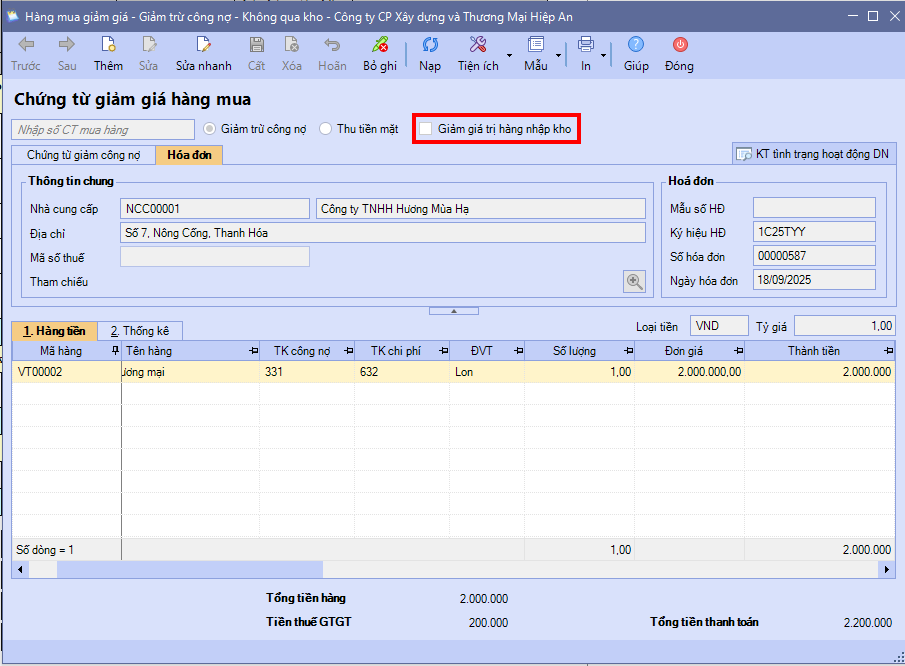The image size is (905, 666).
Task: Click the Nhập số CT mua hàng input field
Action: (x=103, y=129)
